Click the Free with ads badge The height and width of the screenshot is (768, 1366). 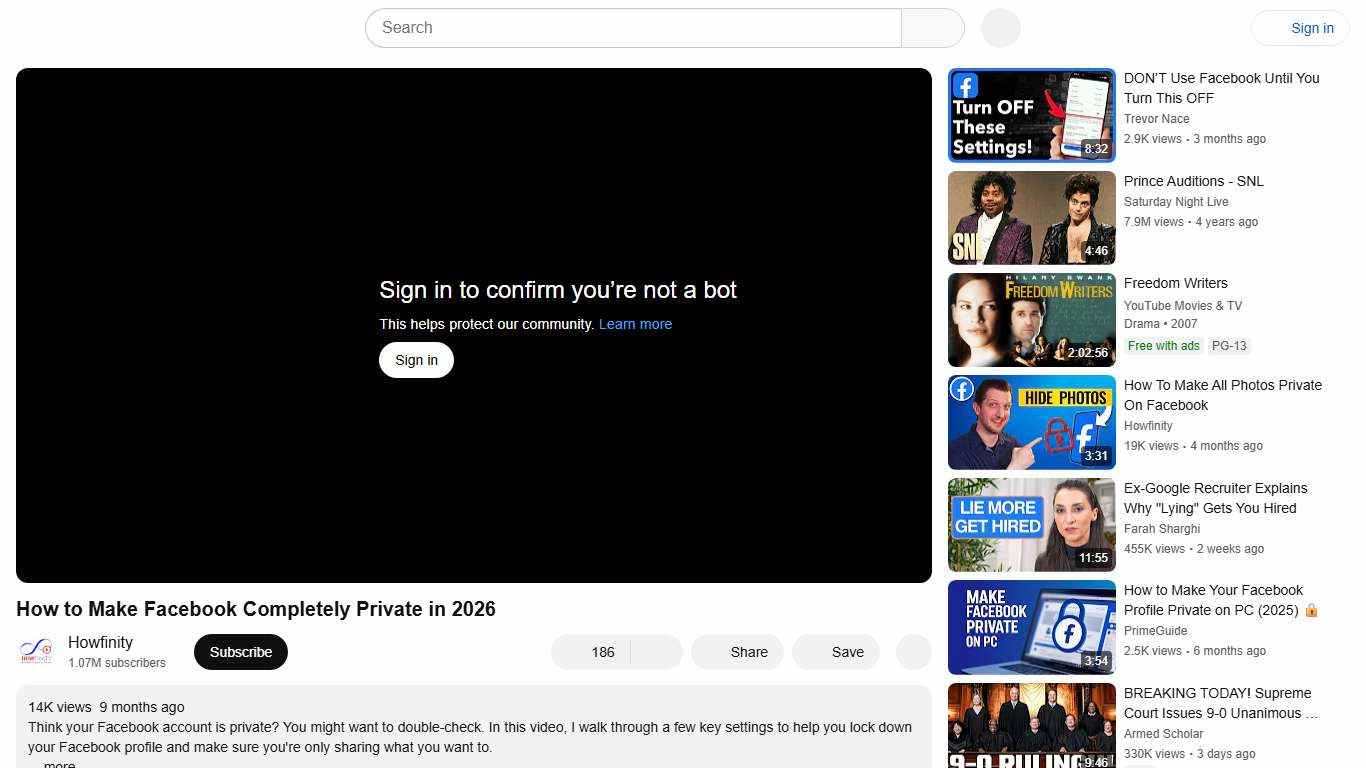click(x=1163, y=346)
